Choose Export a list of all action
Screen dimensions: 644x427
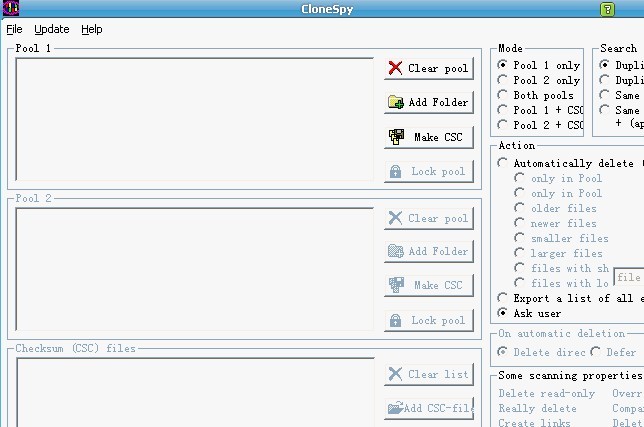point(503,298)
